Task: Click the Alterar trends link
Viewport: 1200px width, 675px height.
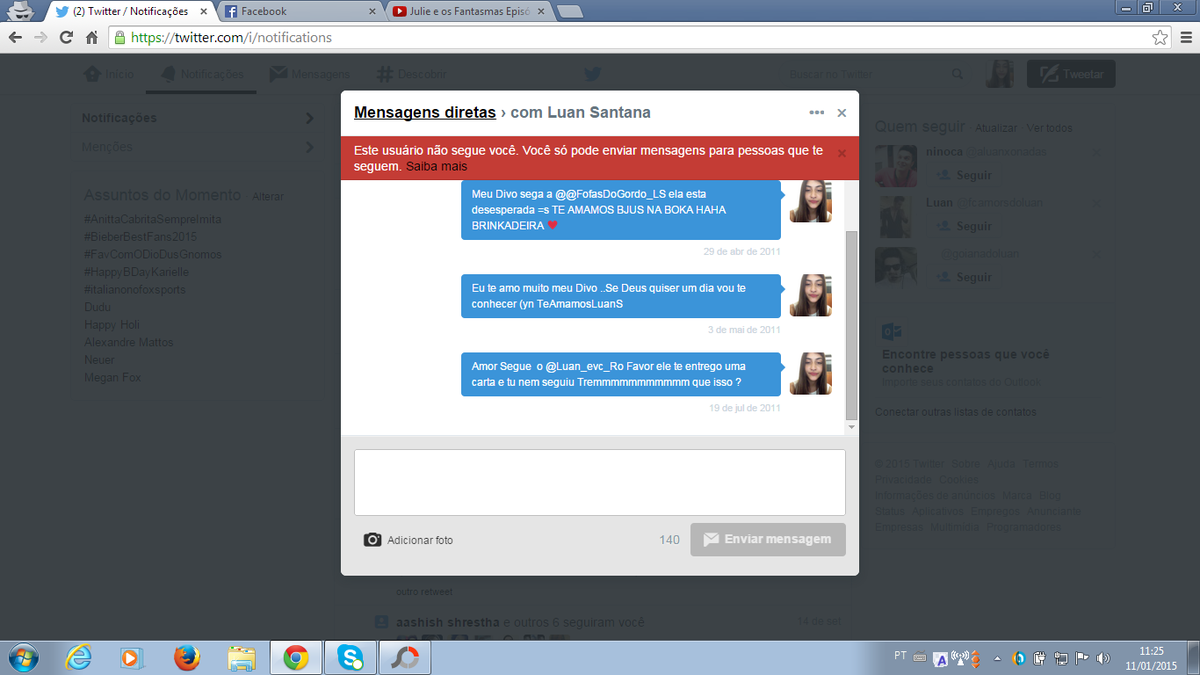Action: pos(268,197)
